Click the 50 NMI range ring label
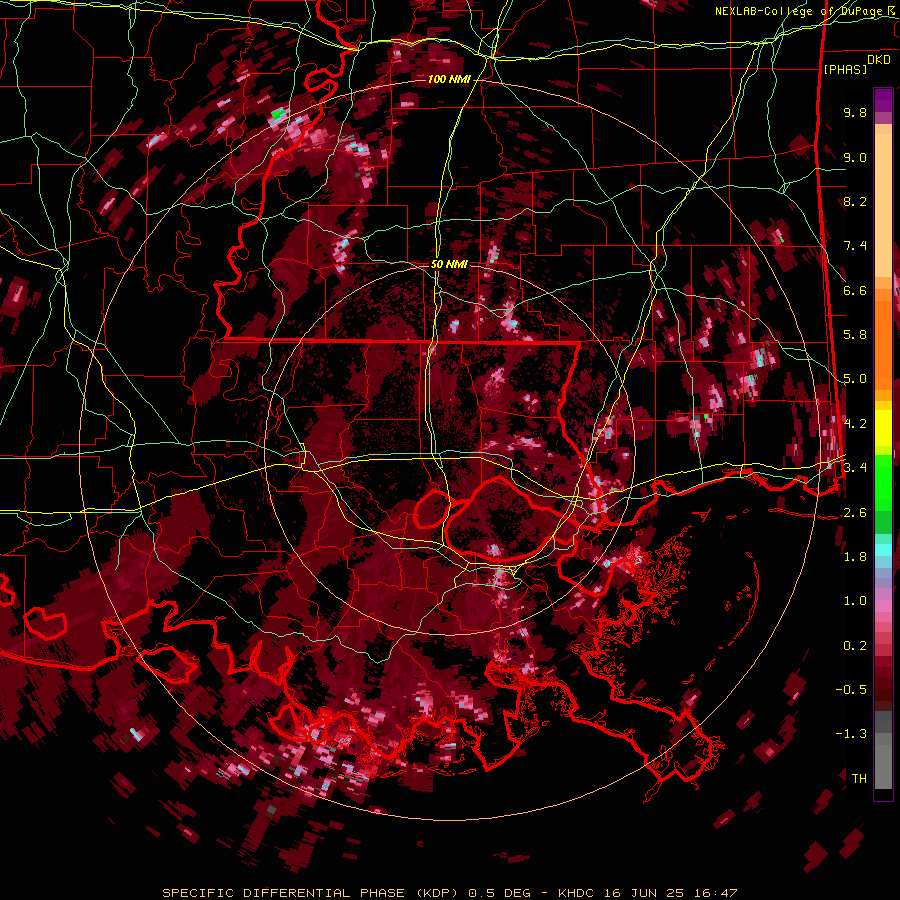 pos(449,264)
